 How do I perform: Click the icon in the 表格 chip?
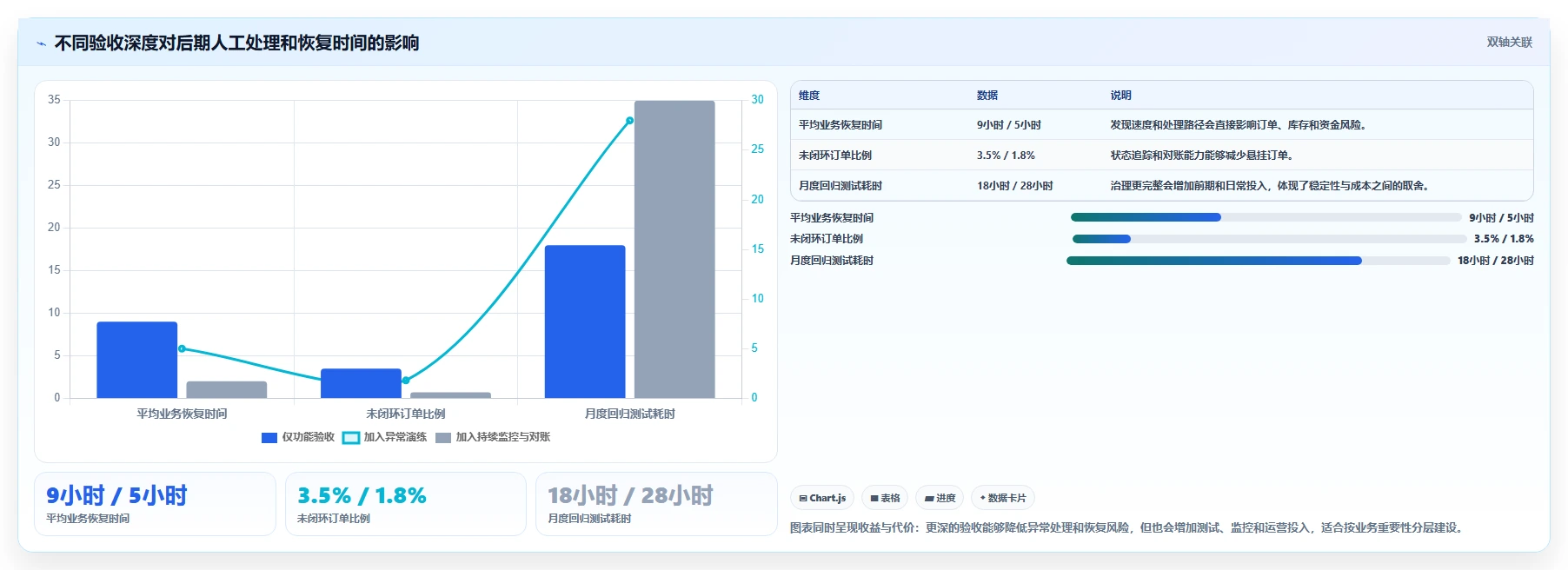(x=874, y=499)
